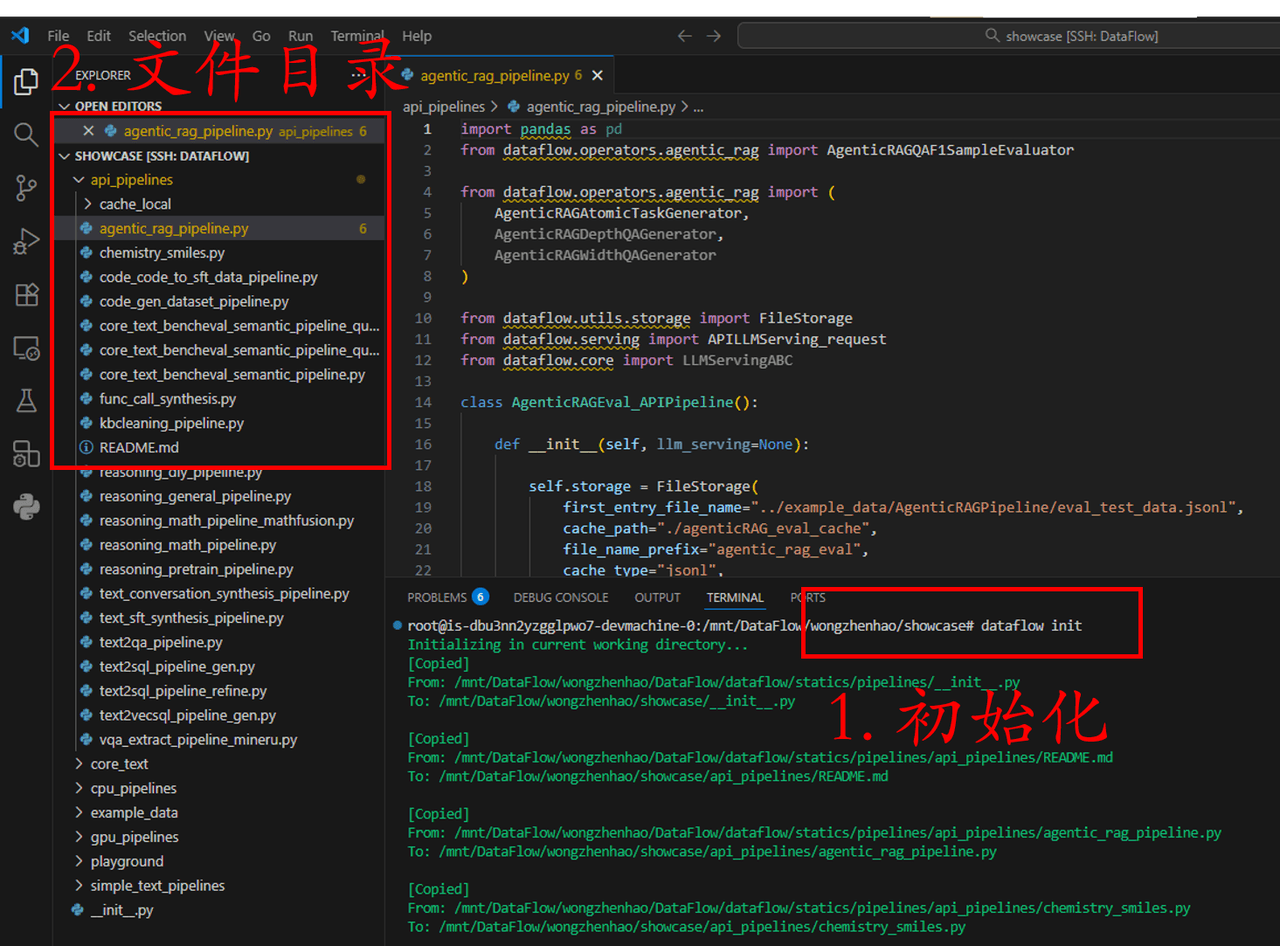The image size is (1280, 946).
Task: Open the Run and Debug view
Action: (25, 240)
